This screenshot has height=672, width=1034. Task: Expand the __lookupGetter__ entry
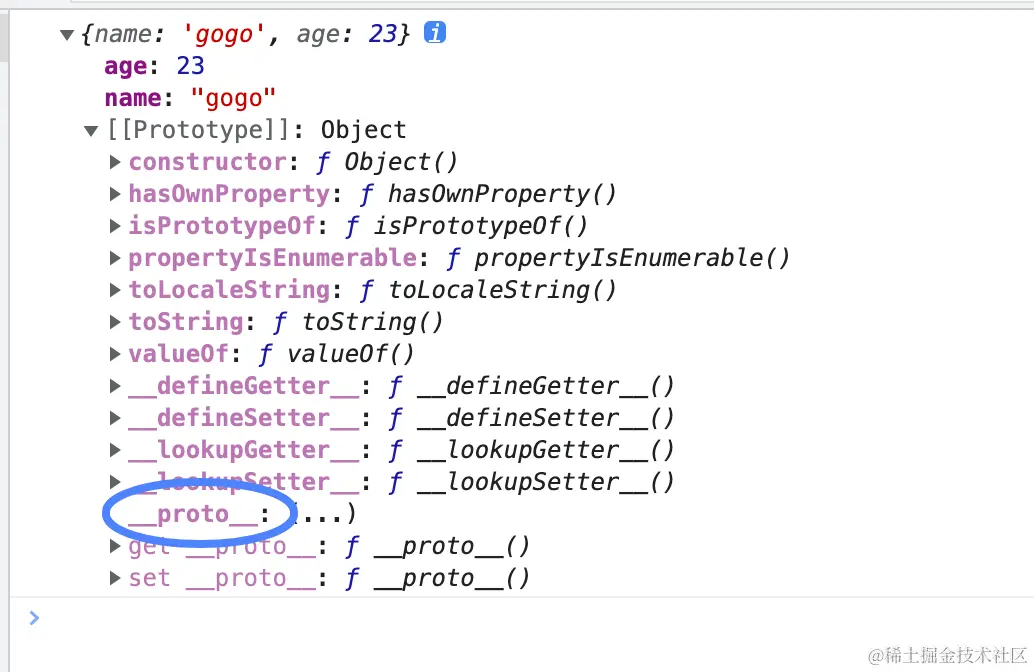[115, 450]
